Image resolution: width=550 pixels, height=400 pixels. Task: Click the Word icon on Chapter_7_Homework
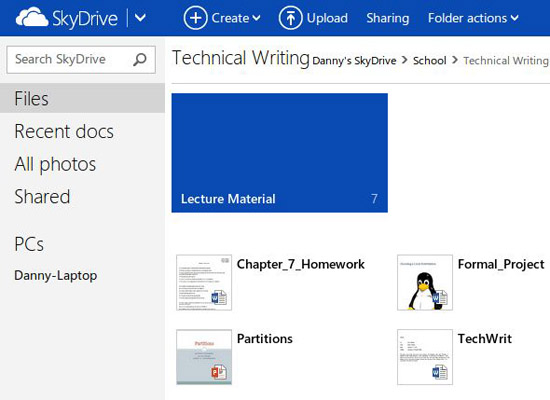tap(219, 298)
